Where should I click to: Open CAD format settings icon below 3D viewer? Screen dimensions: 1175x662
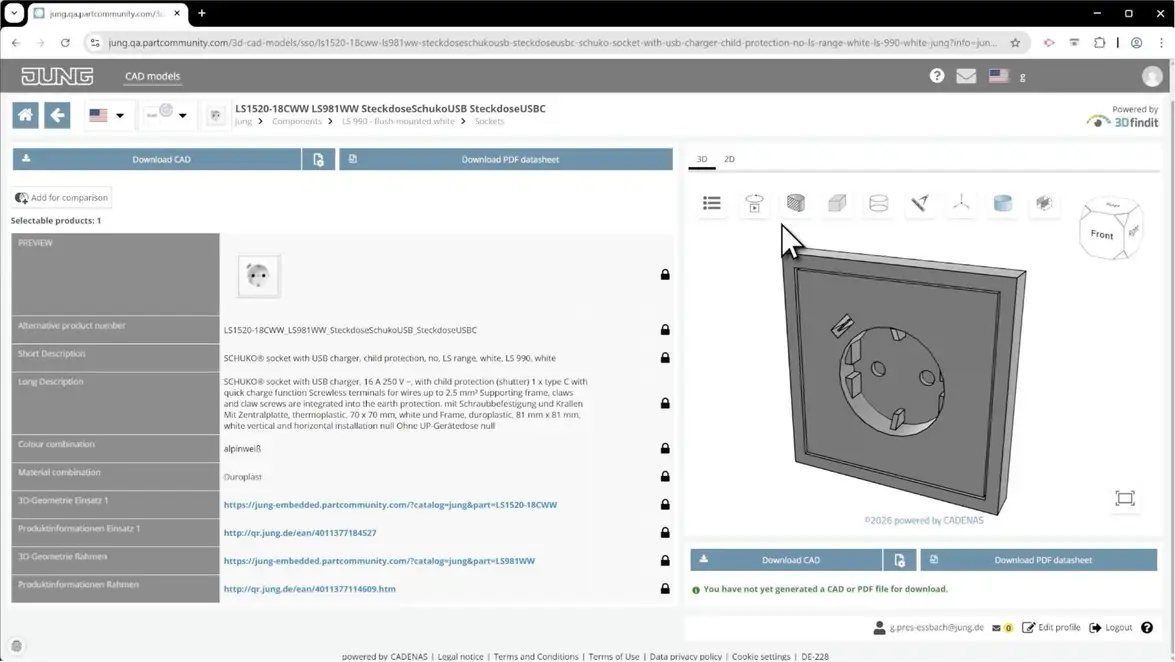tap(900, 560)
